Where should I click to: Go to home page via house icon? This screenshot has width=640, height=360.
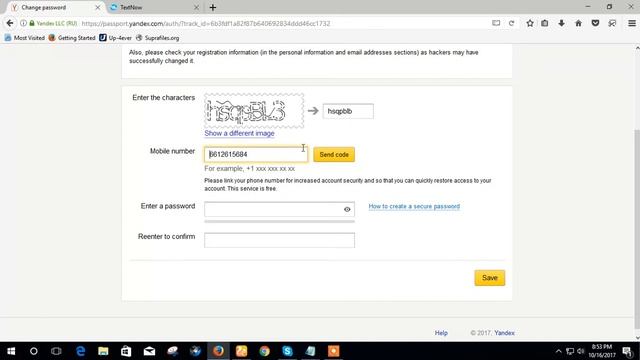578,23
